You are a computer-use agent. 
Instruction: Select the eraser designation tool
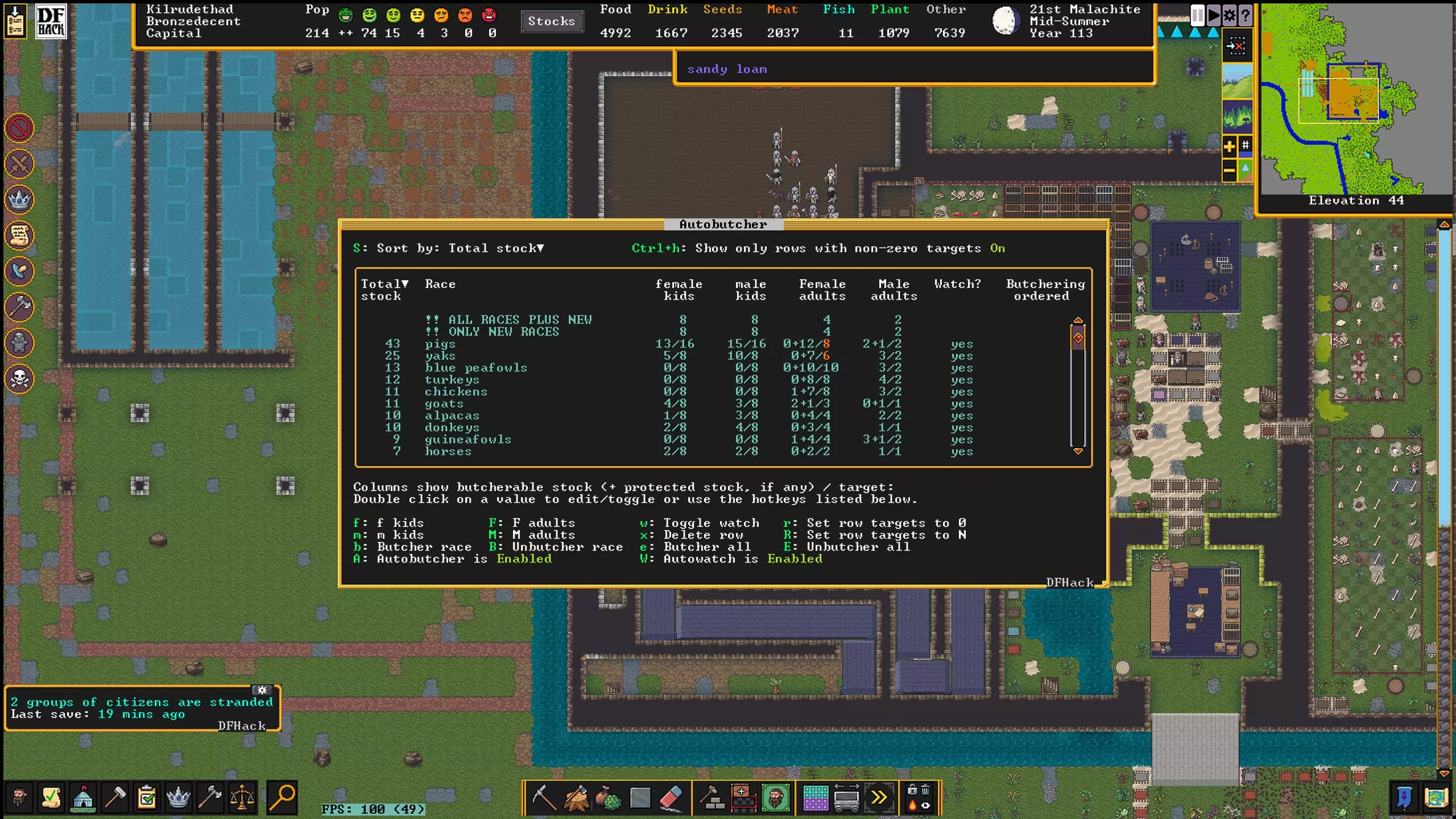pyautogui.click(x=672, y=797)
